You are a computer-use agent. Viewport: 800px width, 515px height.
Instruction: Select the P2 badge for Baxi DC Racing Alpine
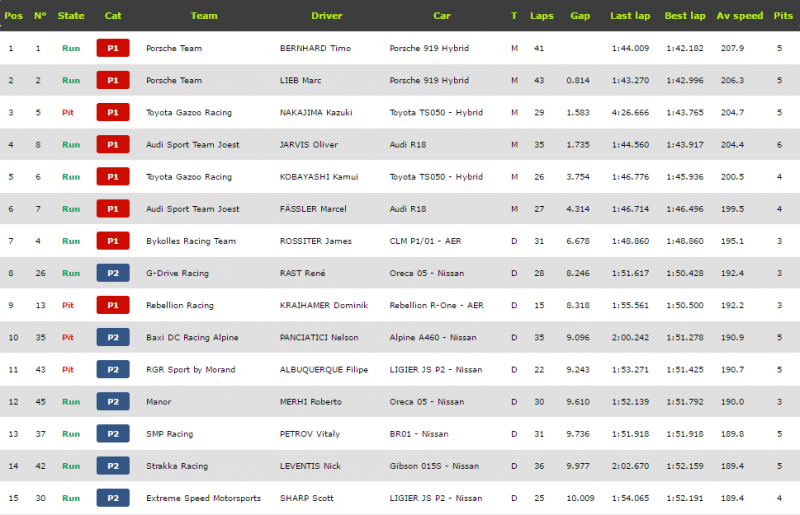(x=113, y=337)
